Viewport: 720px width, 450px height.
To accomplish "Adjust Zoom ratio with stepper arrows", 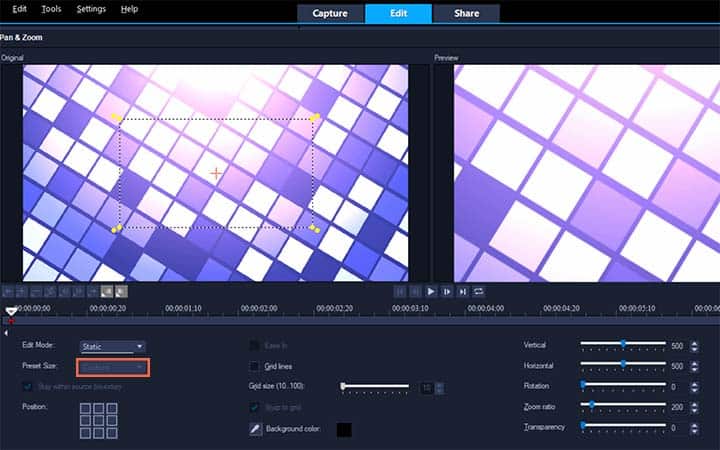I will click(x=694, y=407).
